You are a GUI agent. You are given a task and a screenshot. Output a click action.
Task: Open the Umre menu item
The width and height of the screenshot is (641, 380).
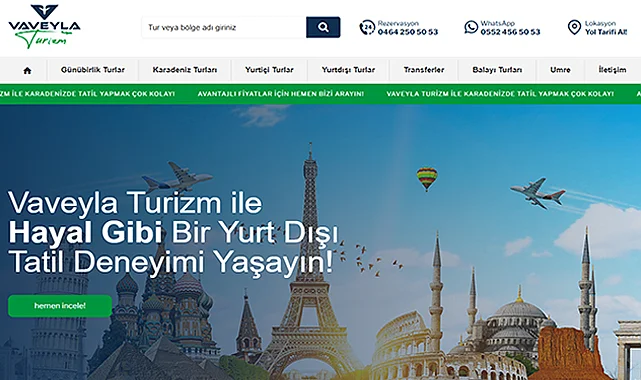(560, 70)
